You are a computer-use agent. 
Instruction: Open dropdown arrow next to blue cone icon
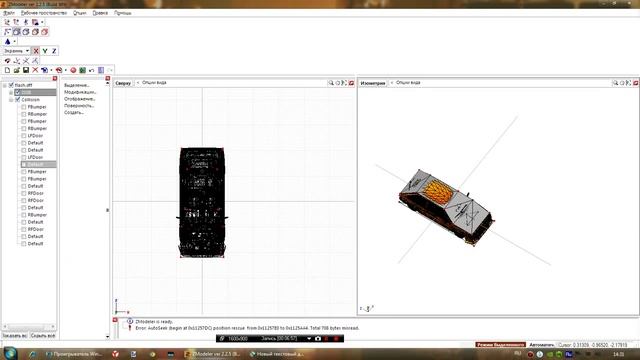[x=14, y=42]
